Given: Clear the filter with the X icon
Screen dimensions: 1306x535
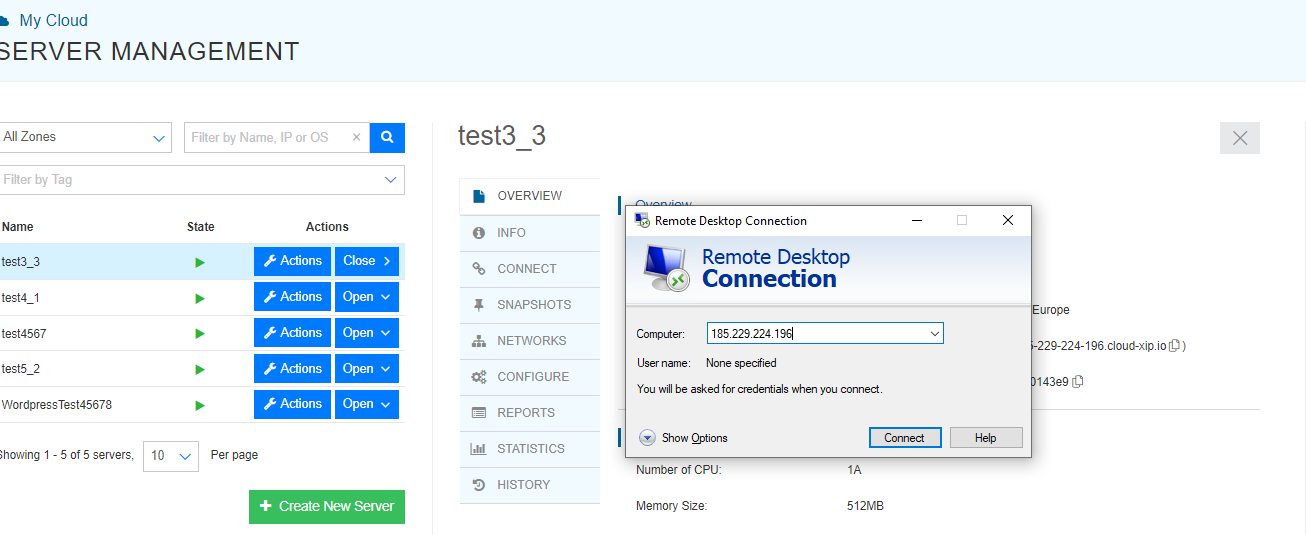Looking at the screenshot, I should (356, 138).
